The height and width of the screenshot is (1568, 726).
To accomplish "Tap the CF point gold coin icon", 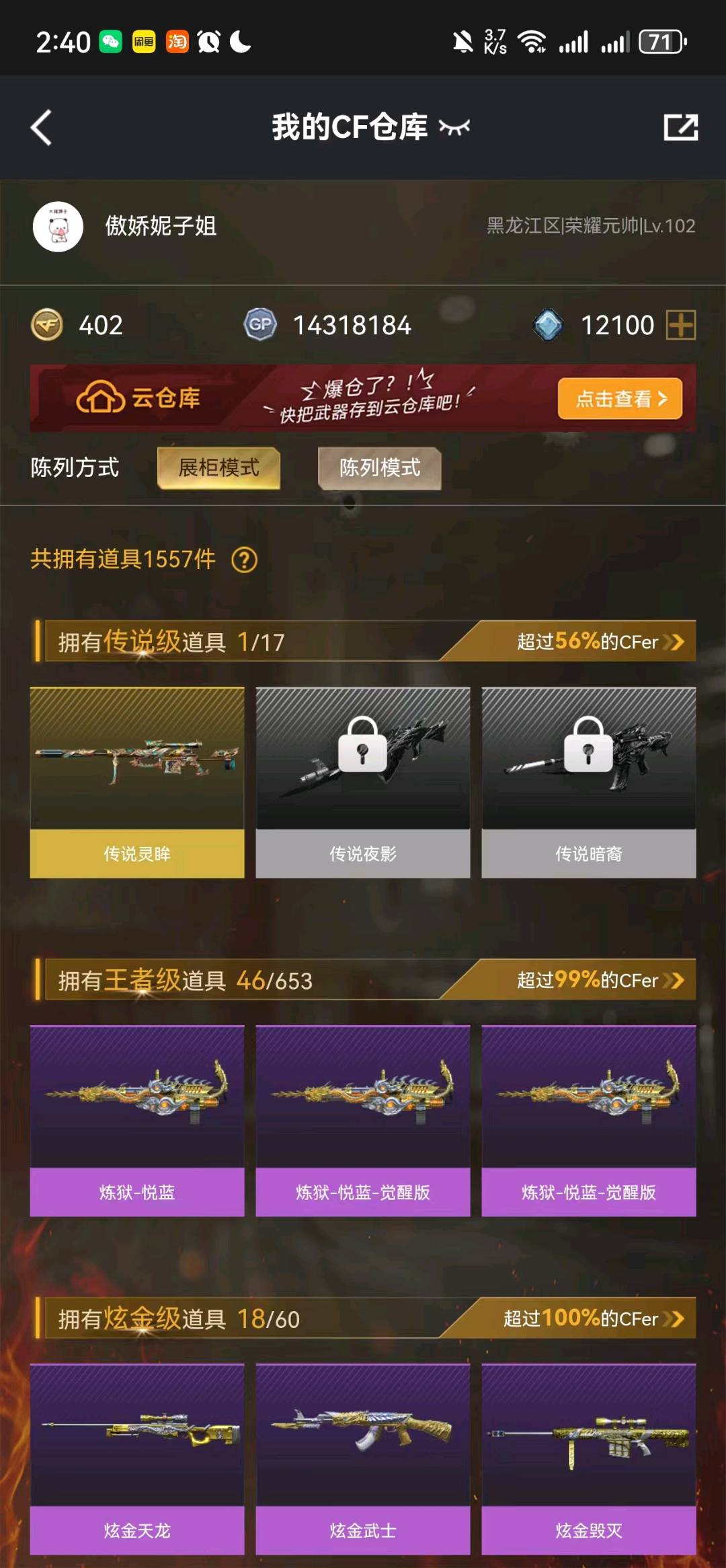I will pyautogui.click(x=47, y=325).
